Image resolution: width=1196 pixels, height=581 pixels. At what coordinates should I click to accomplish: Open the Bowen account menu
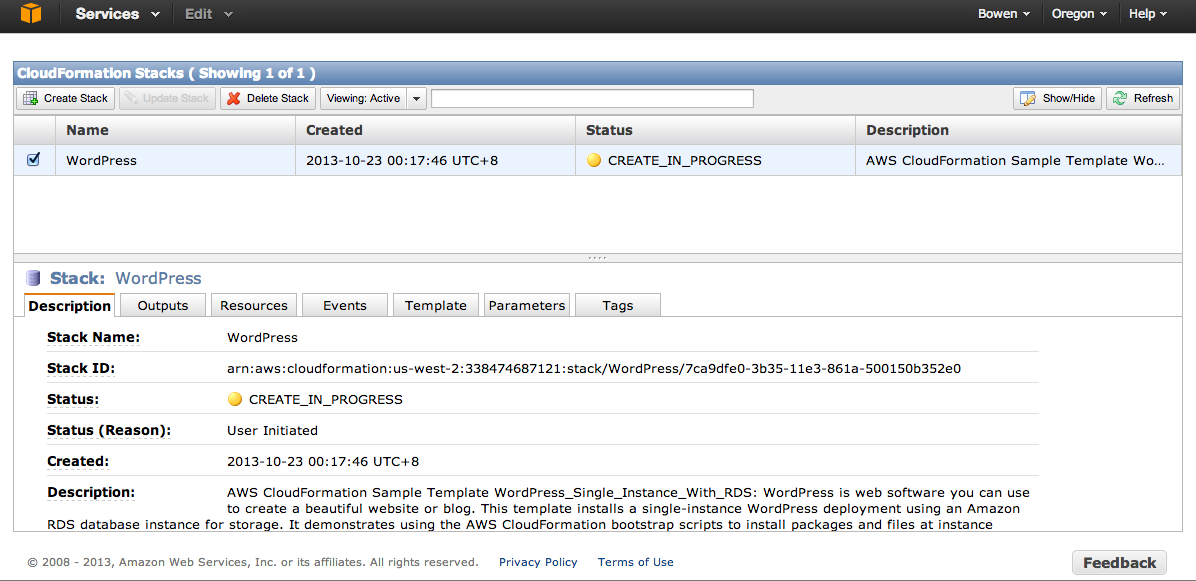click(x=1004, y=14)
